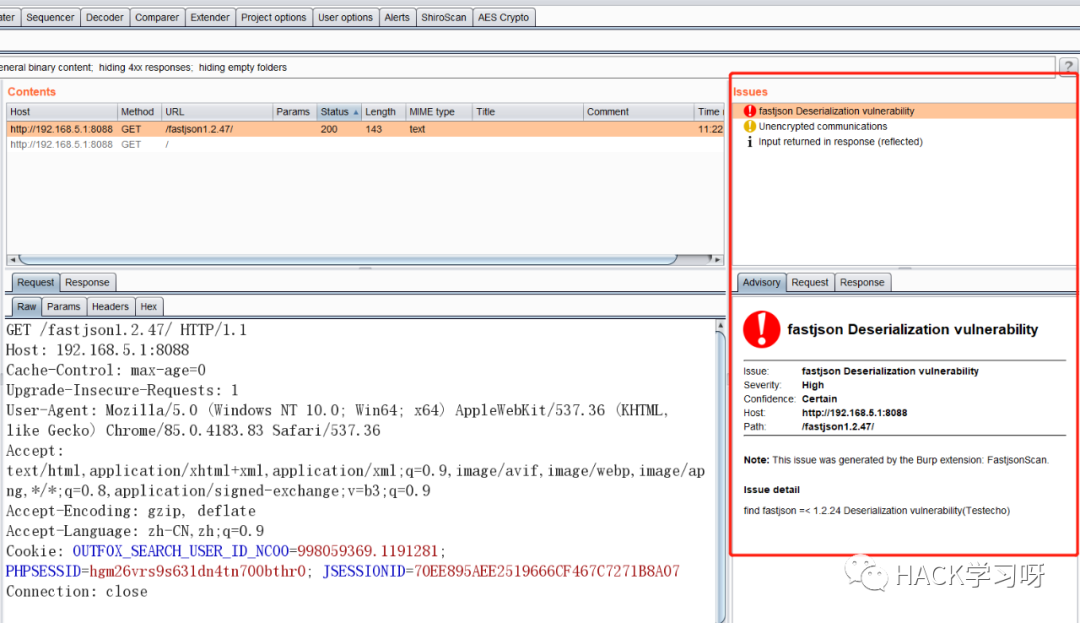Click the request editor scroll up arrow
The image size is (1080, 623).
(x=720, y=325)
